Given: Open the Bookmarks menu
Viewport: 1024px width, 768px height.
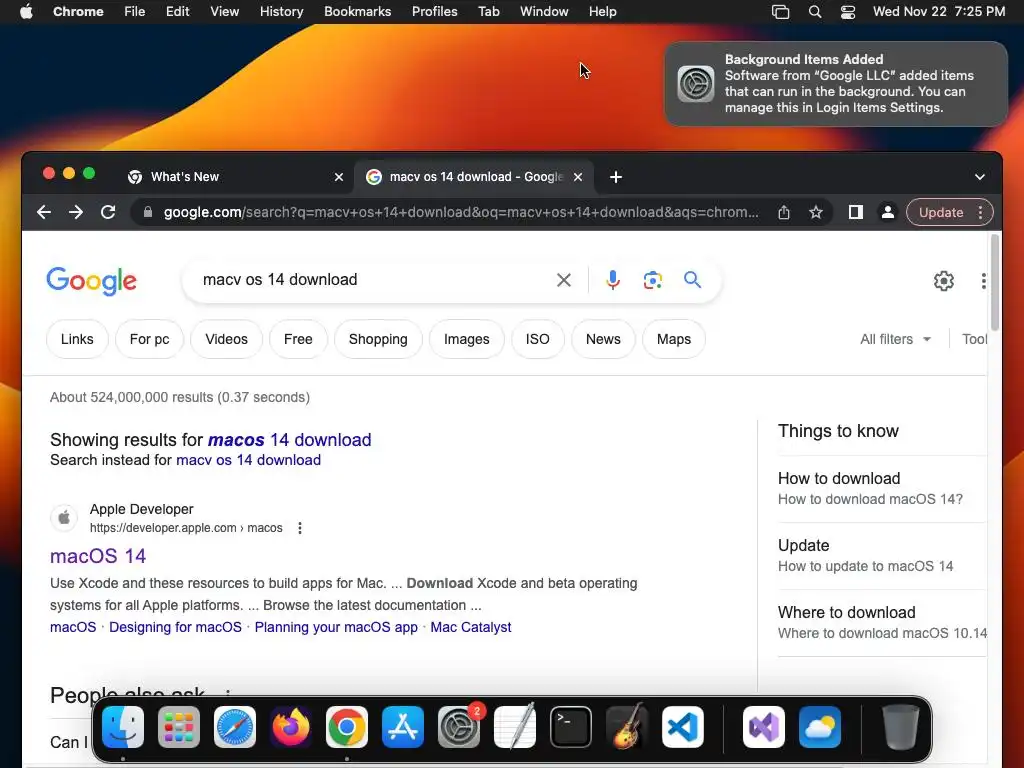Looking at the screenshot, I should [357, 12].
